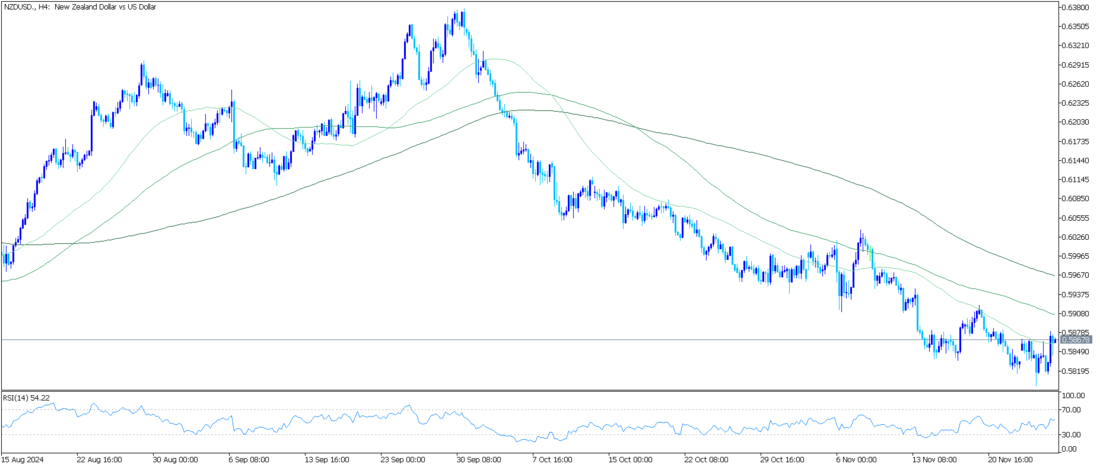Click the separator between chart and RSI panel

[x=528, y=390]
